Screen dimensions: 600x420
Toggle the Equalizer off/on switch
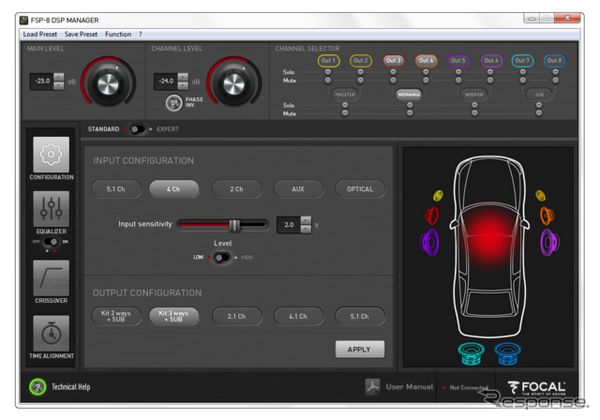[x=51, y=242]
